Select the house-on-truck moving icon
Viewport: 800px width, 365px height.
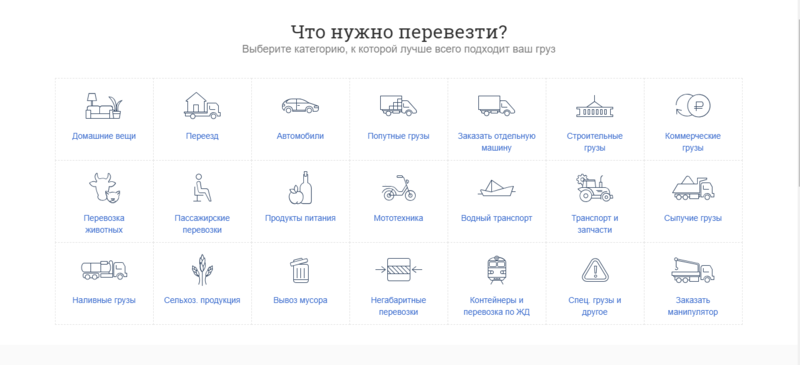202,106
